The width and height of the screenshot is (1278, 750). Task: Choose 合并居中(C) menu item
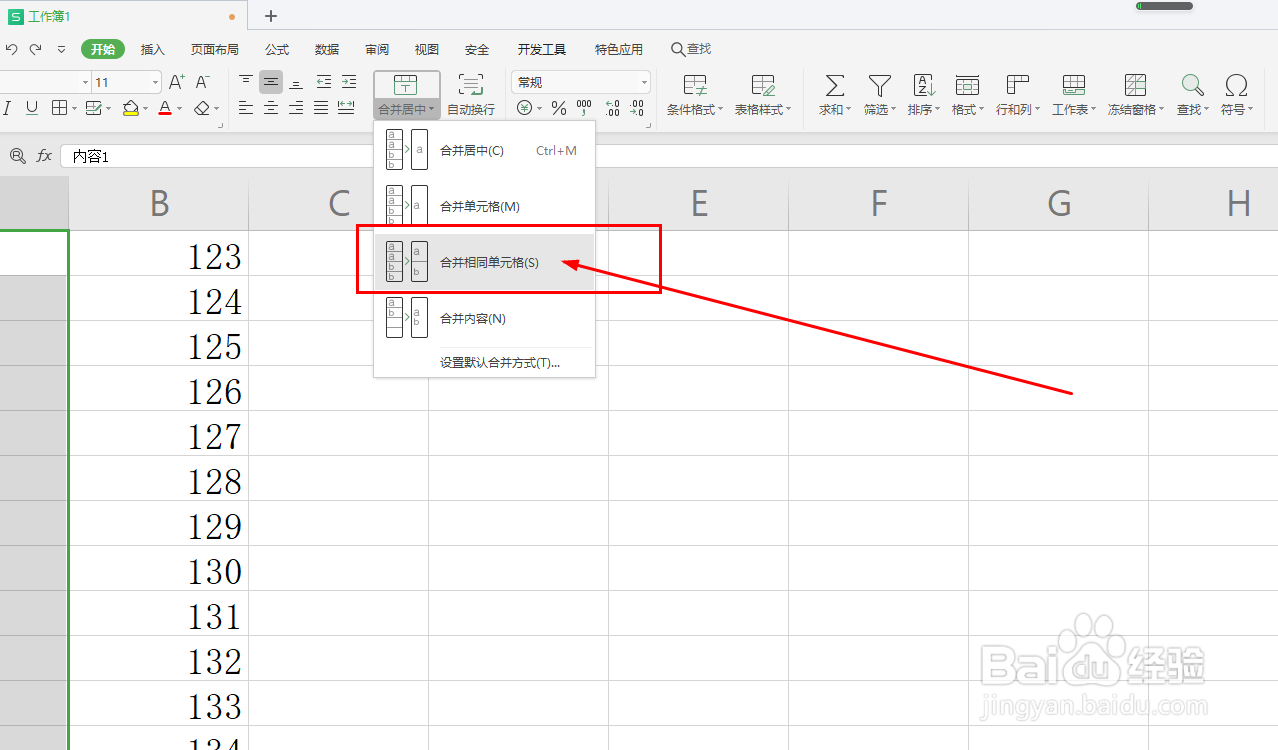pos(485,150)
